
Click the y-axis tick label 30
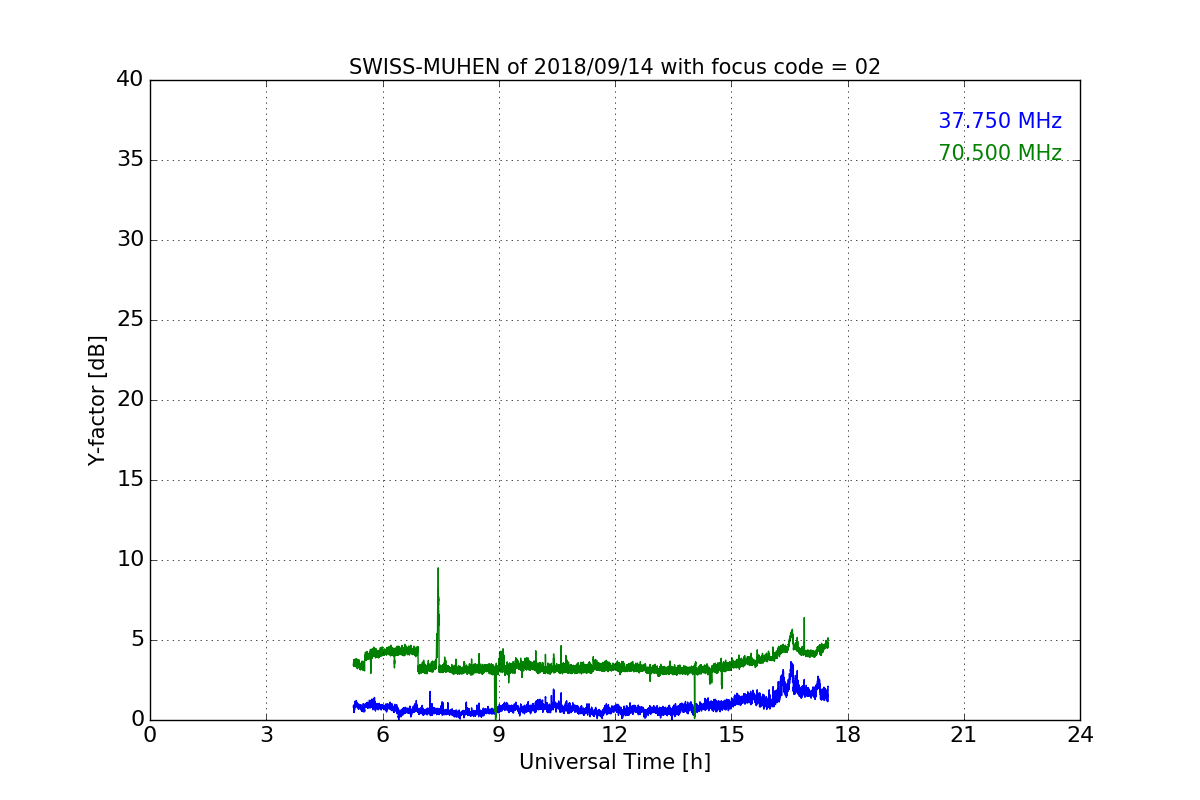[129, 240]
